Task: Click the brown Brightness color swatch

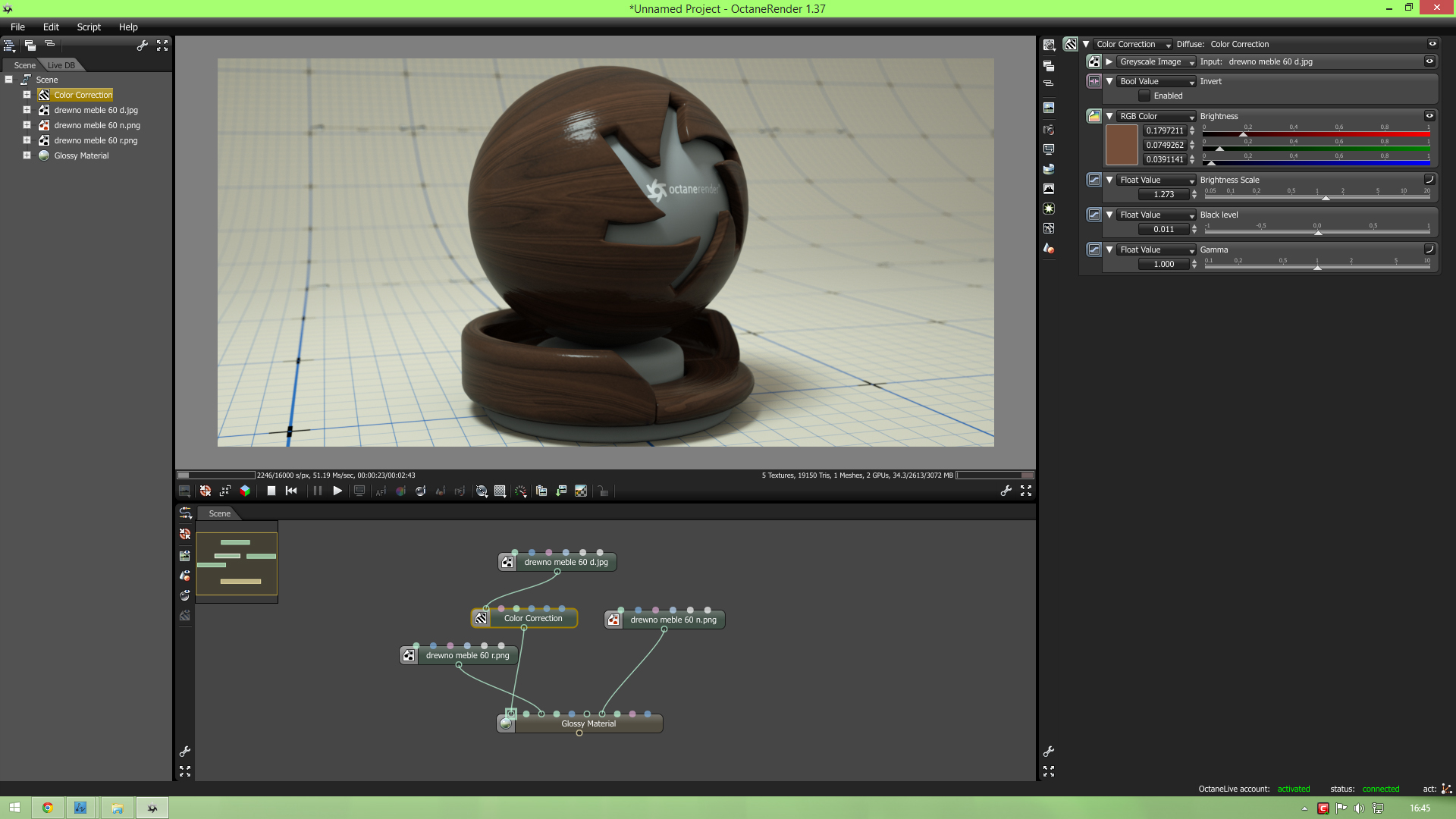Action: [1122, 145]
